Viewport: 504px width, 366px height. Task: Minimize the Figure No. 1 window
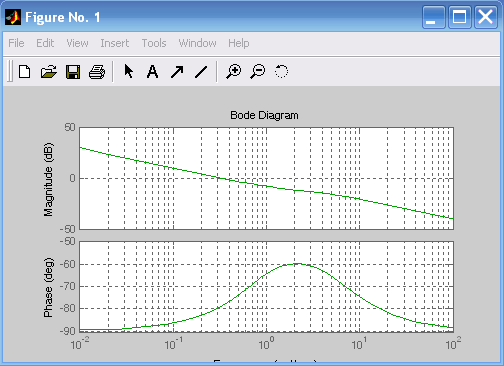tap(434, 17)
